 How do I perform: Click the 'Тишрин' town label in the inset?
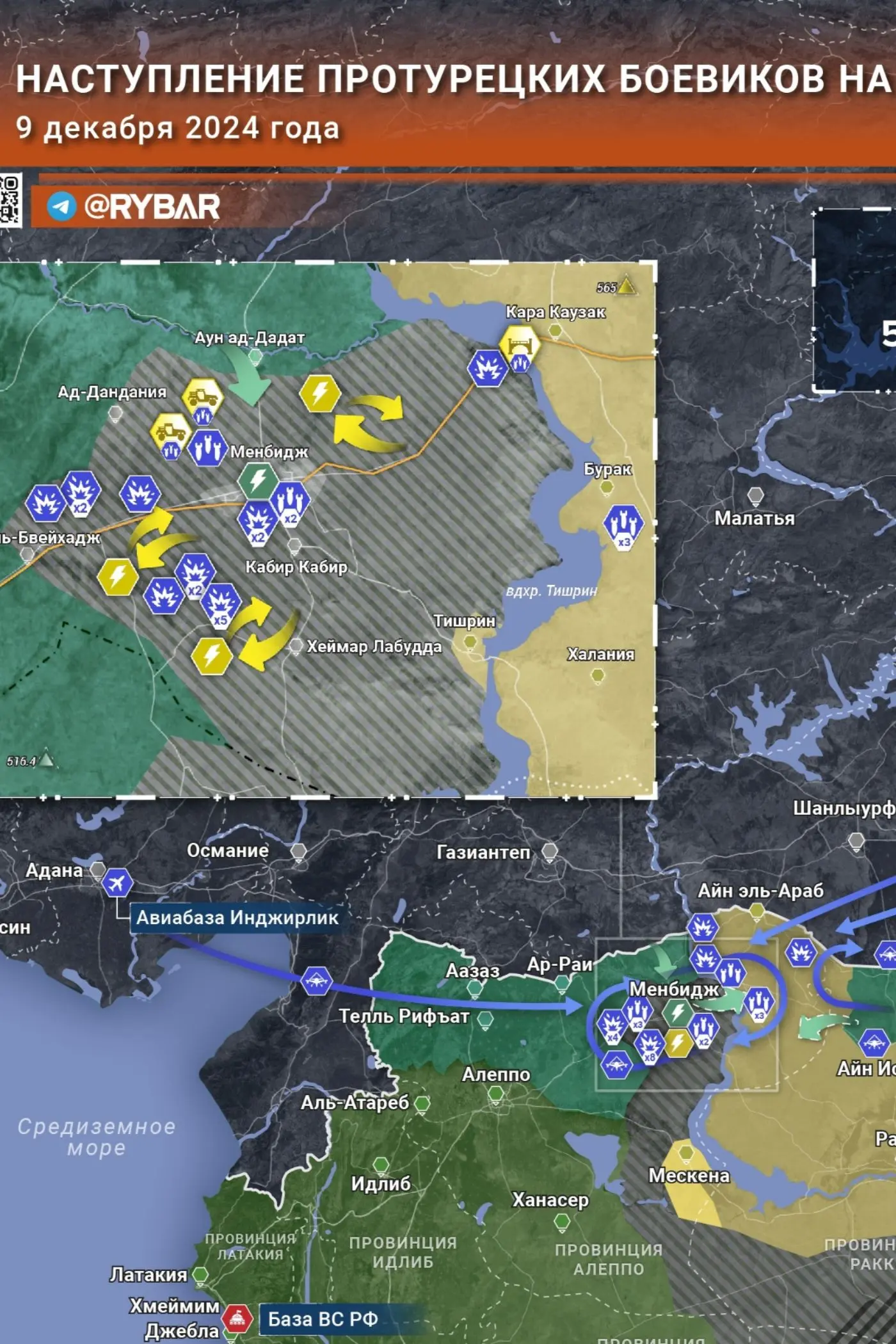[x=464, y=621]
